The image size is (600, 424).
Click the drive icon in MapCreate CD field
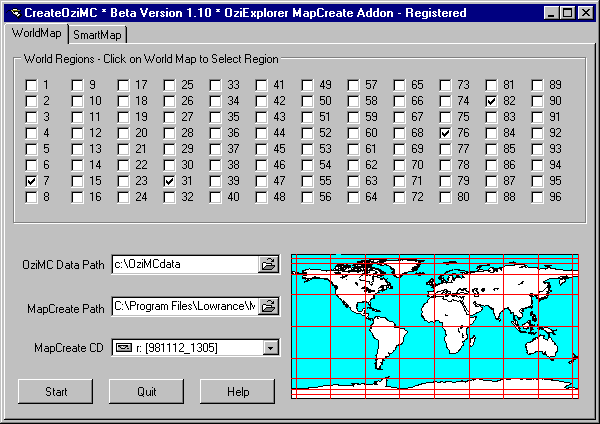coord(124,347)
